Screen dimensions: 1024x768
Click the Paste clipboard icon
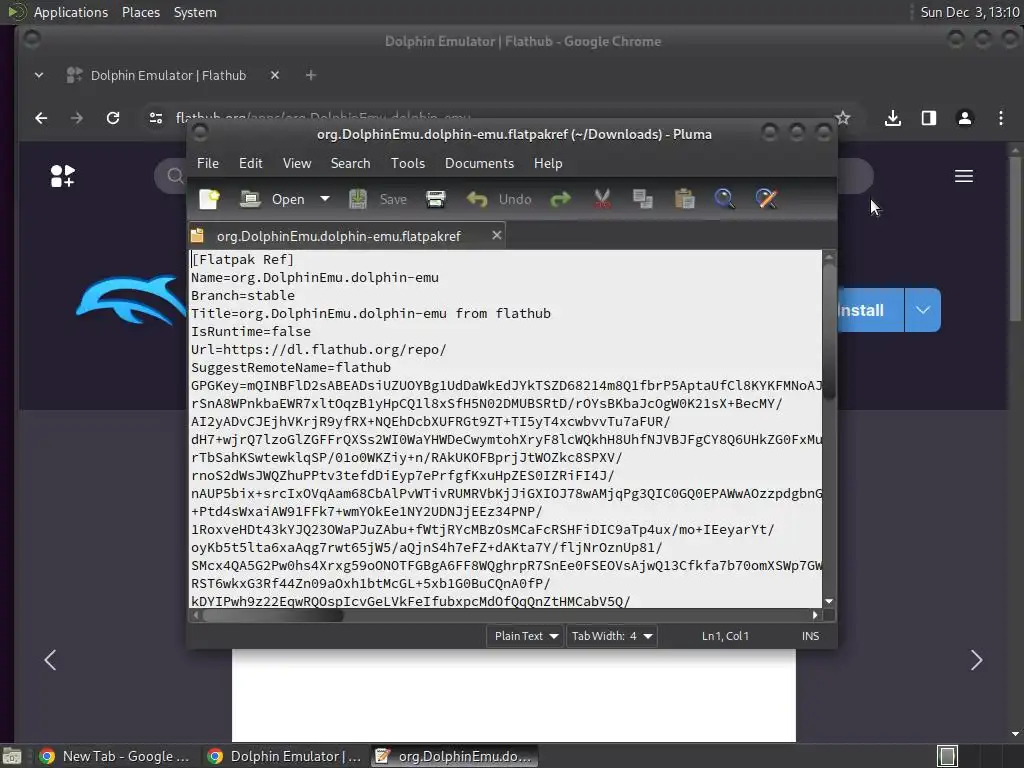(684, 199)
